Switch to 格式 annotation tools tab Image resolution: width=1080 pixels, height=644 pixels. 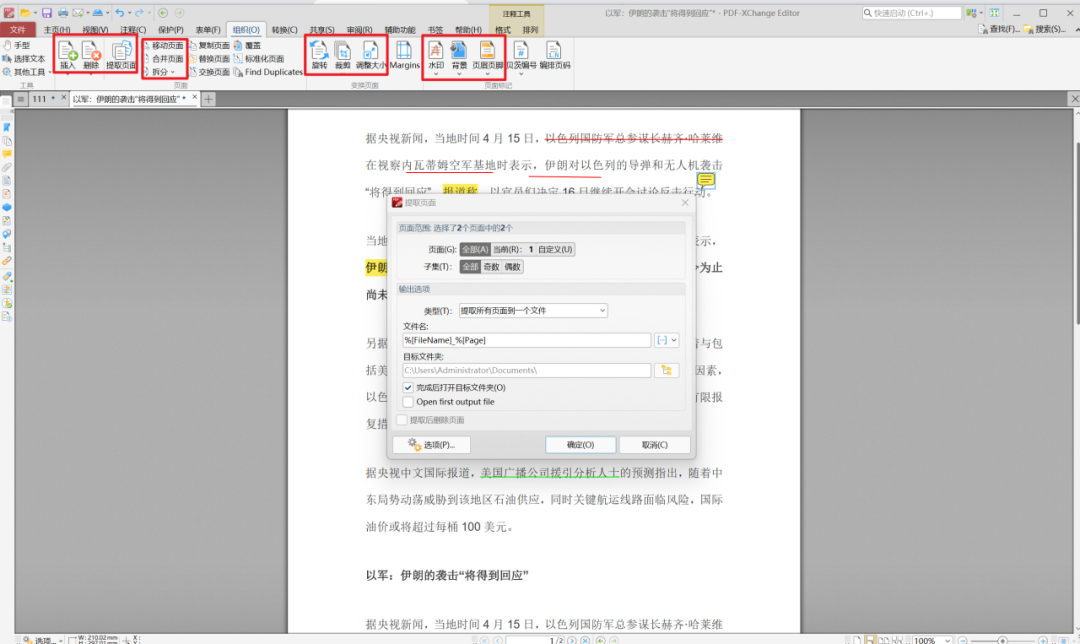pos(503,30)
